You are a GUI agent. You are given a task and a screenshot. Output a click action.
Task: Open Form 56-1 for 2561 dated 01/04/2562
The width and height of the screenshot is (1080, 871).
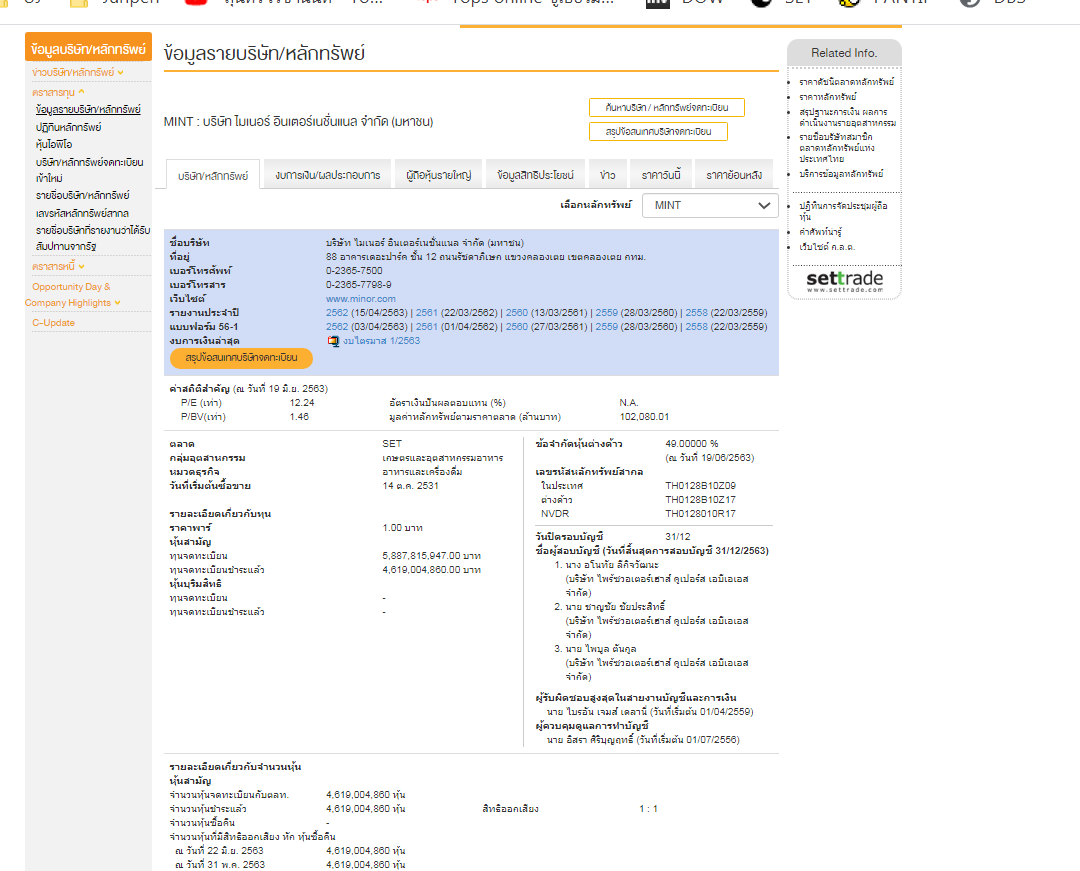click(x=426, y=326)
